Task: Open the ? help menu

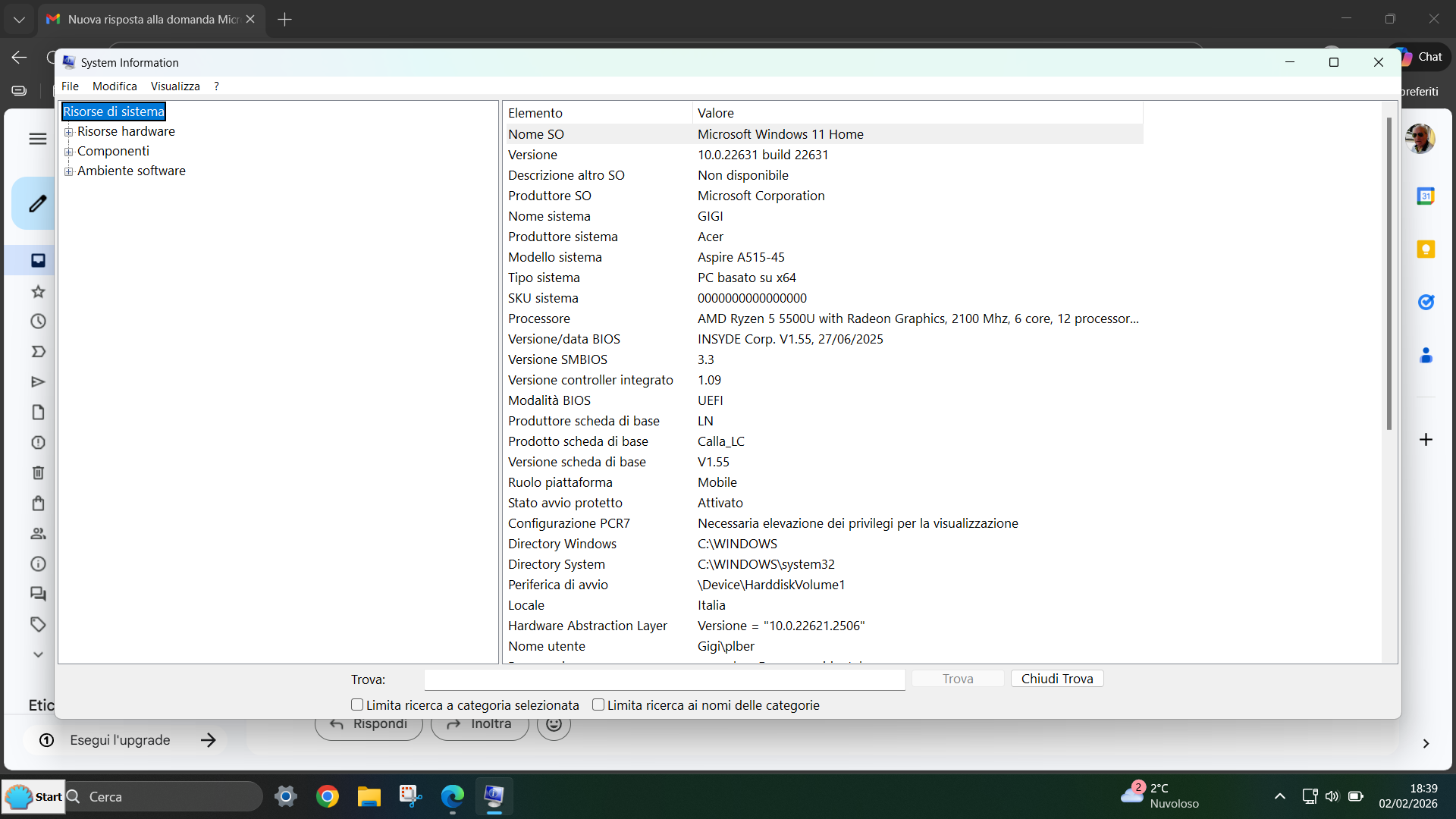Action: [x=216, y=86]
